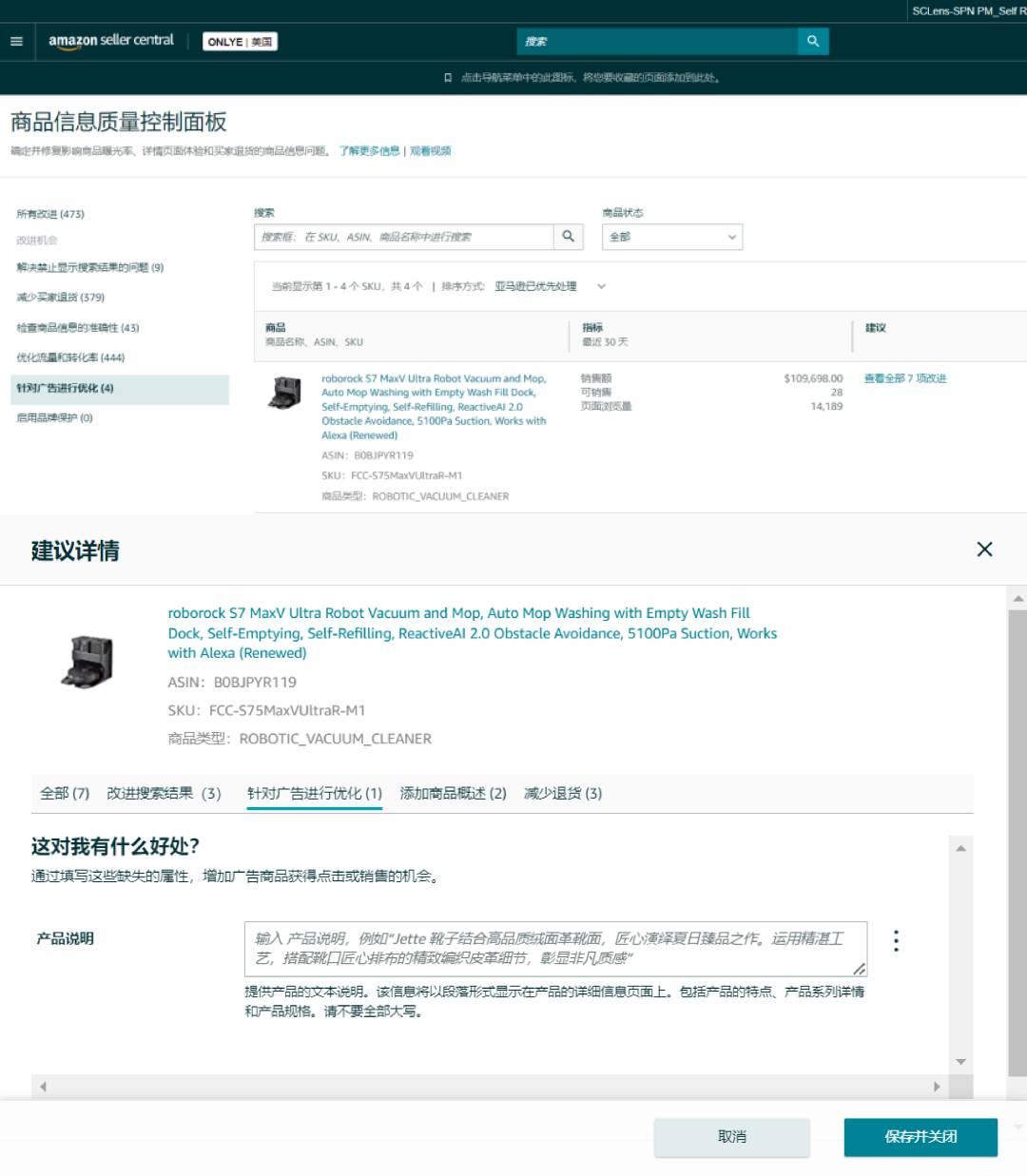This screenshot has height=1176, width=1027.
Task: Click the outer panel scroll up arrow
Action: coord(1017,598)
